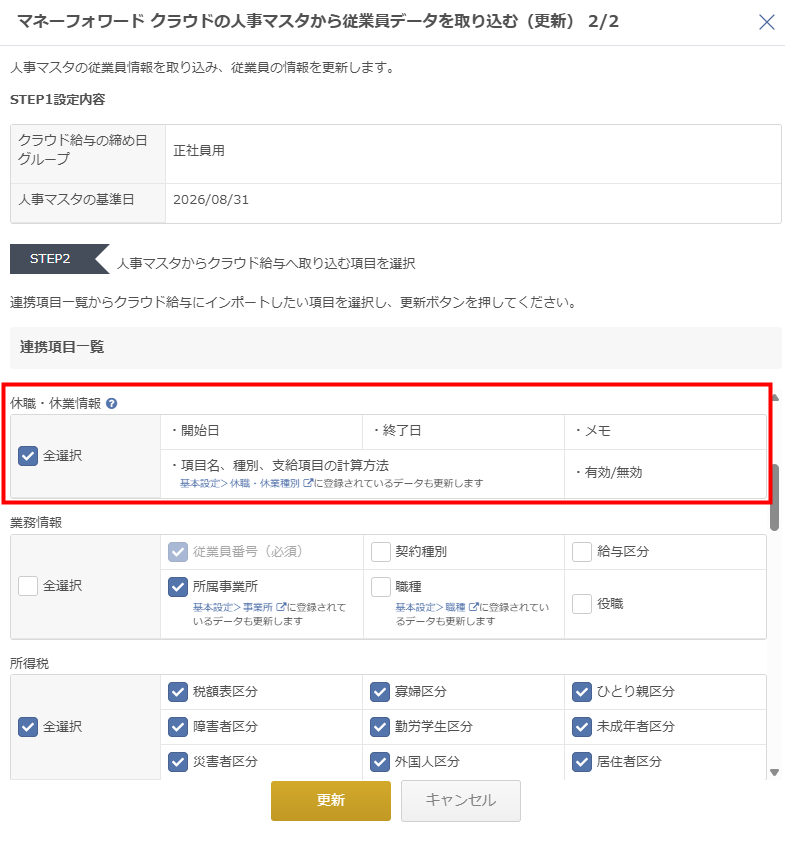
Task: Close the import dialog with X
Action: [766, 22]
